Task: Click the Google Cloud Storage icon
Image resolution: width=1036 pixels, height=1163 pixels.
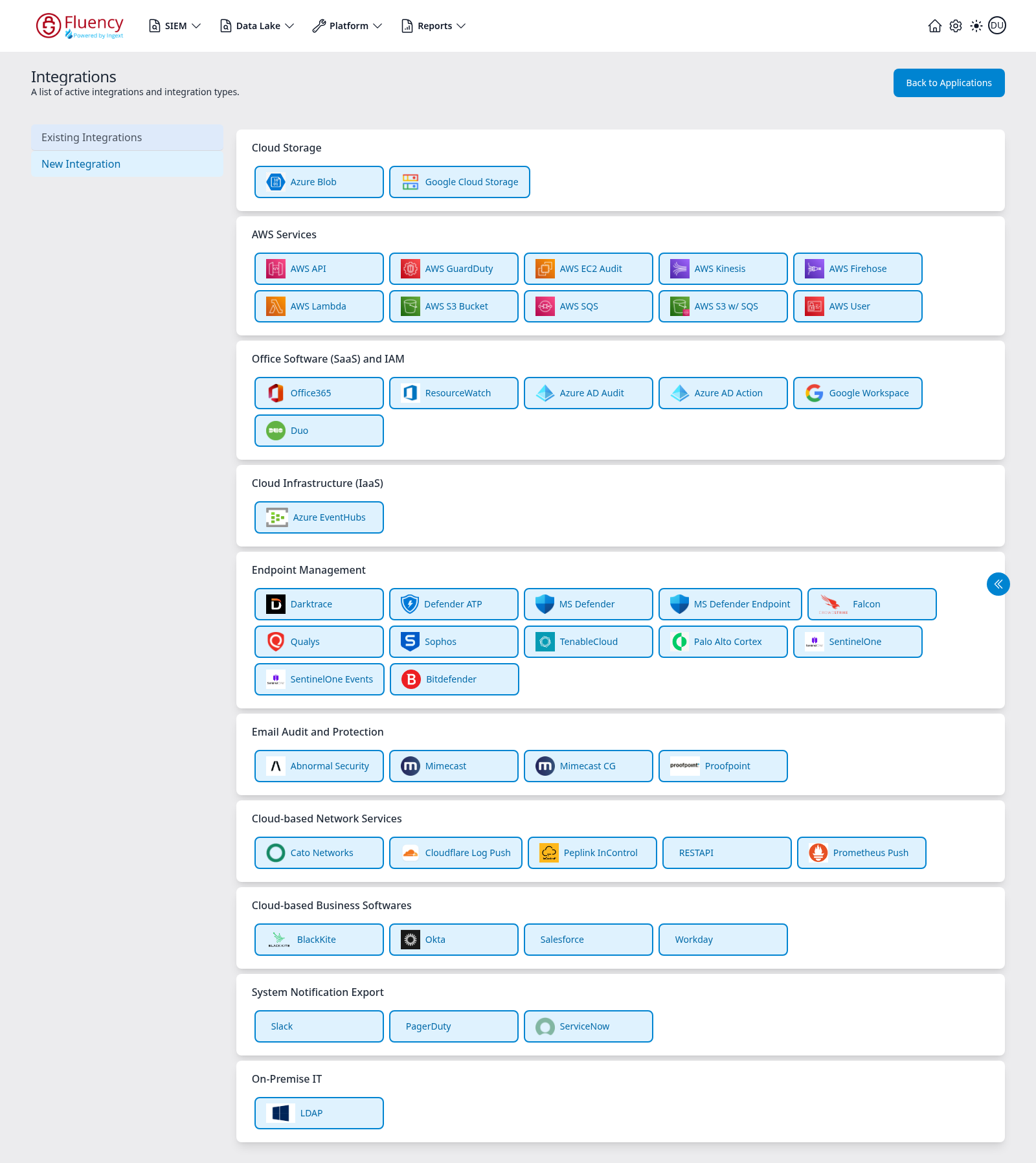Action: pos(411,182)
